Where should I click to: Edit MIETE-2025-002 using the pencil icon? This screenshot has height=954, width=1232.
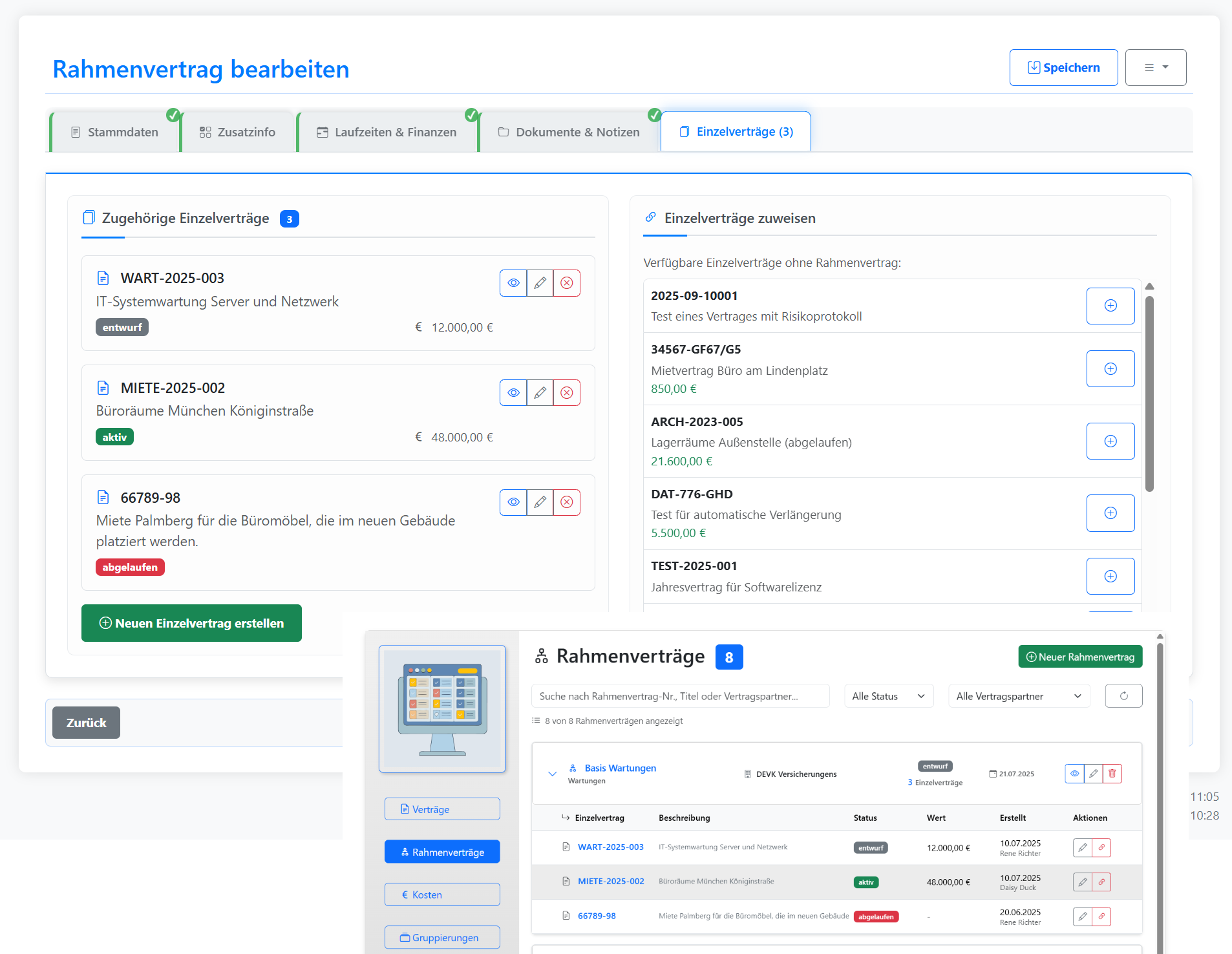(x=540, y=392)
